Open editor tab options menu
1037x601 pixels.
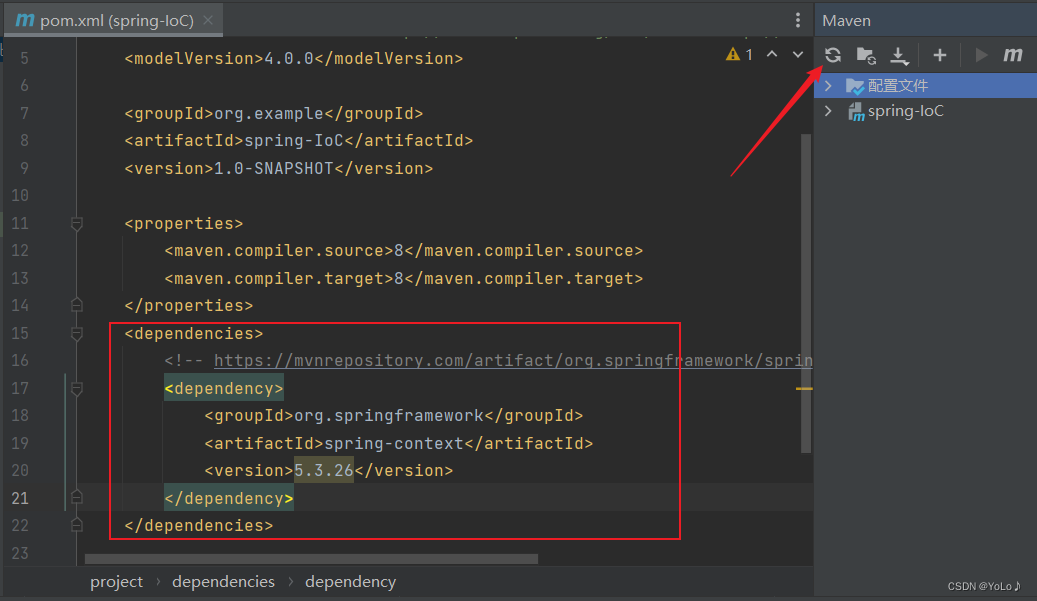tap(798, 20)
